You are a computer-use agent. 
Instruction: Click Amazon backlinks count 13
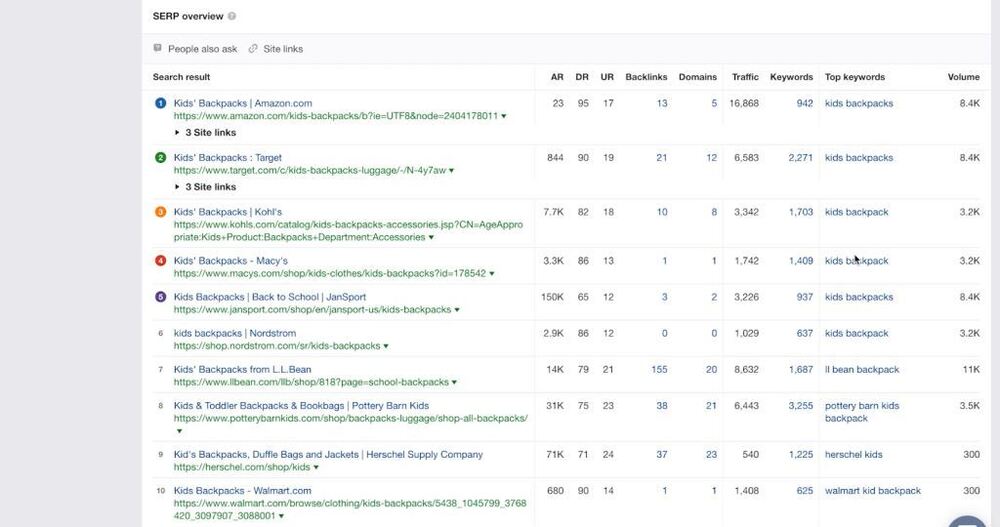[662, 103]
